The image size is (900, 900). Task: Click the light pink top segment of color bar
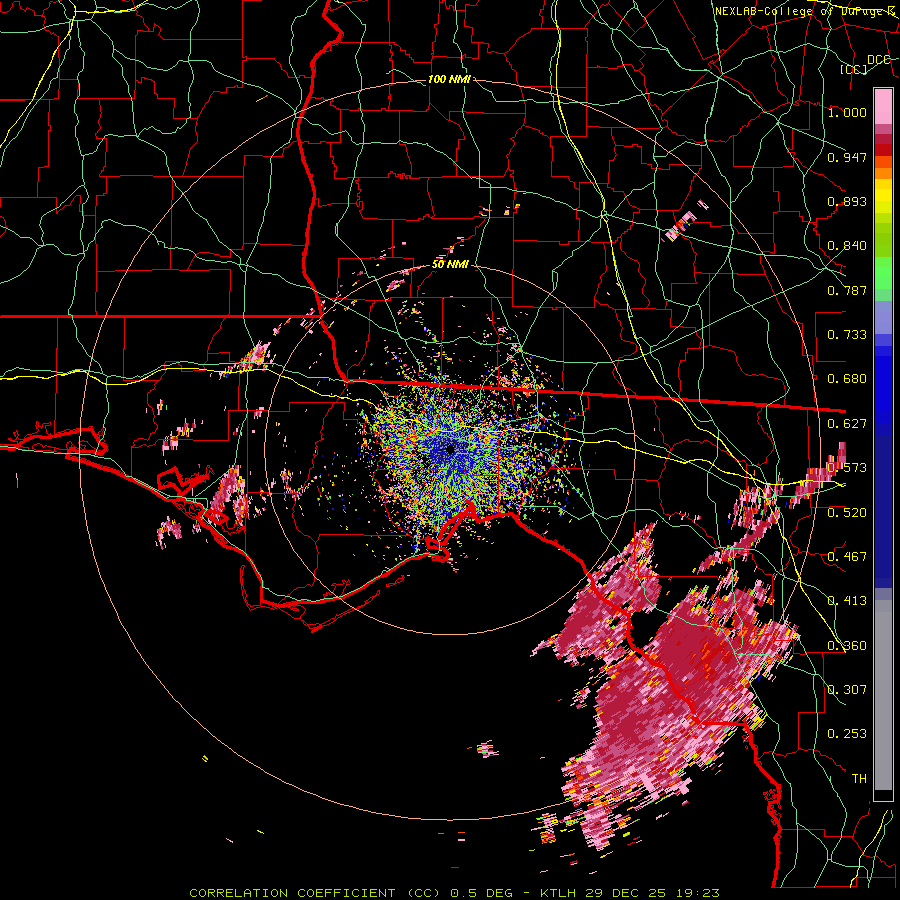(x=883, y=106)
